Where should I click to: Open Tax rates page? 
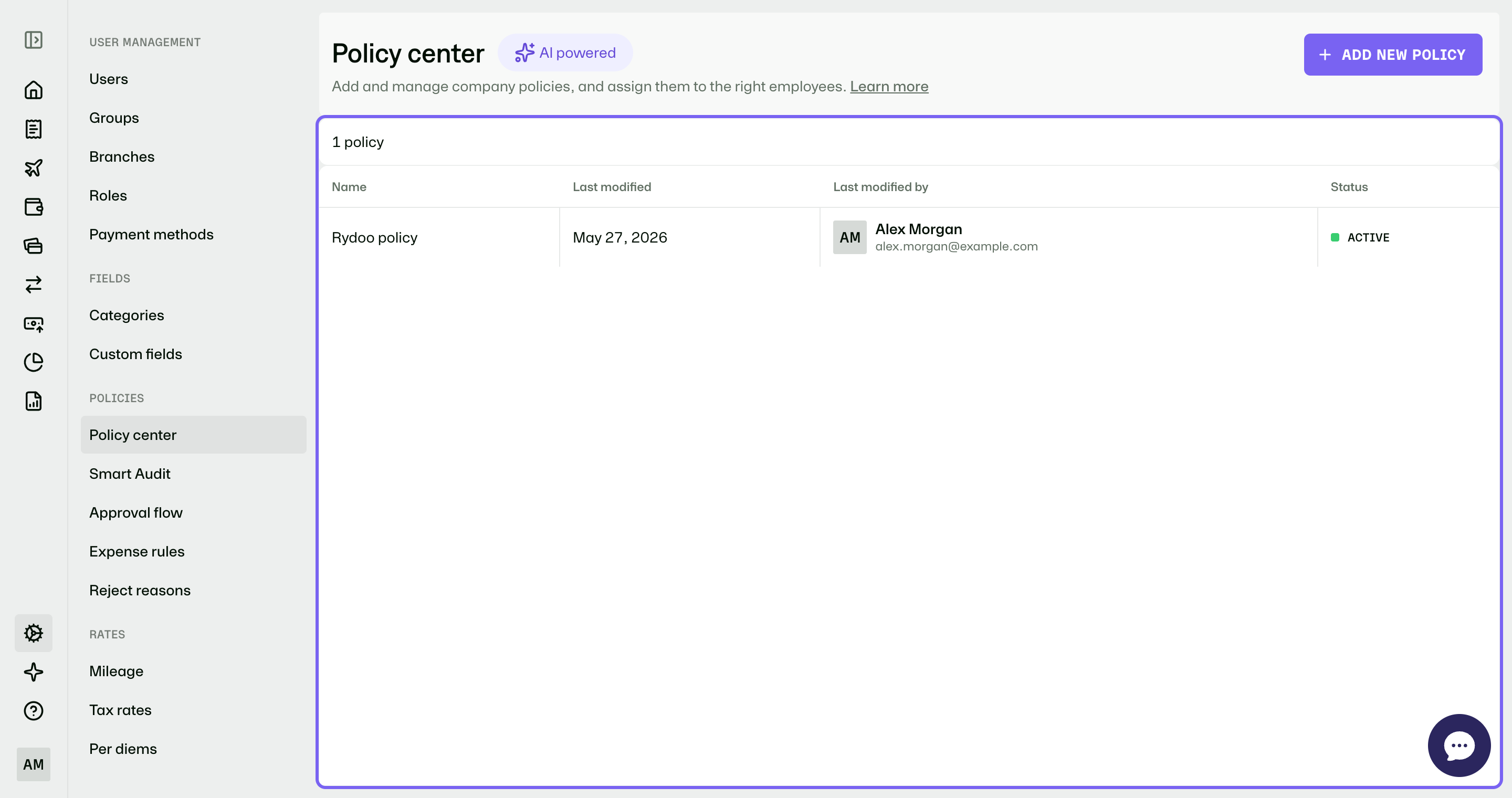(x=120, y=710)
